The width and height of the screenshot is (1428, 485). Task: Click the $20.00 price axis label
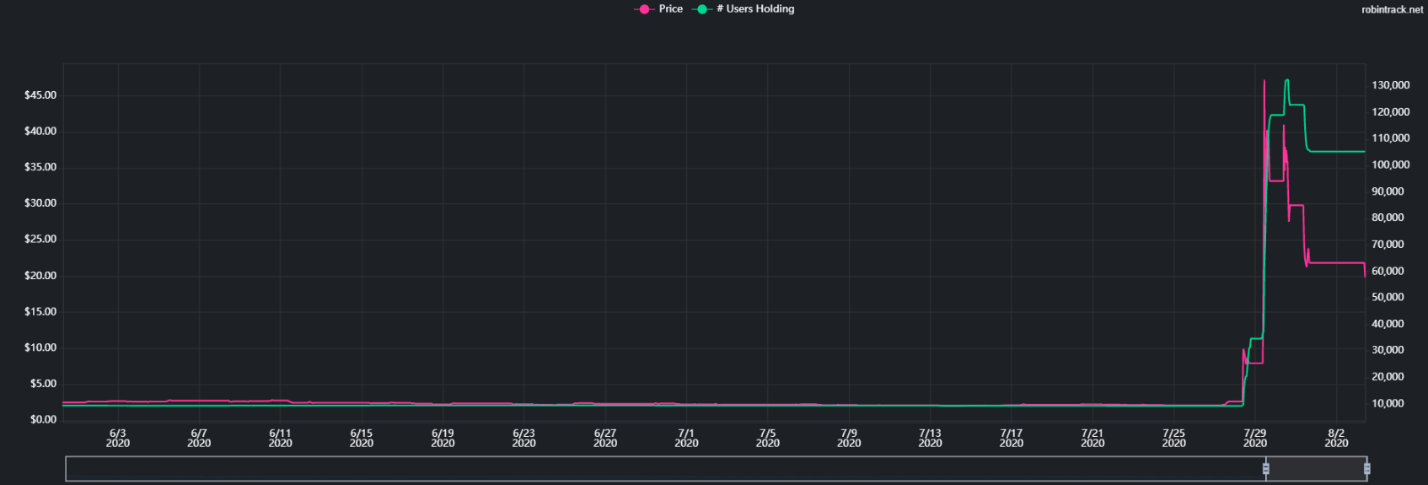[x=40, y=276]
